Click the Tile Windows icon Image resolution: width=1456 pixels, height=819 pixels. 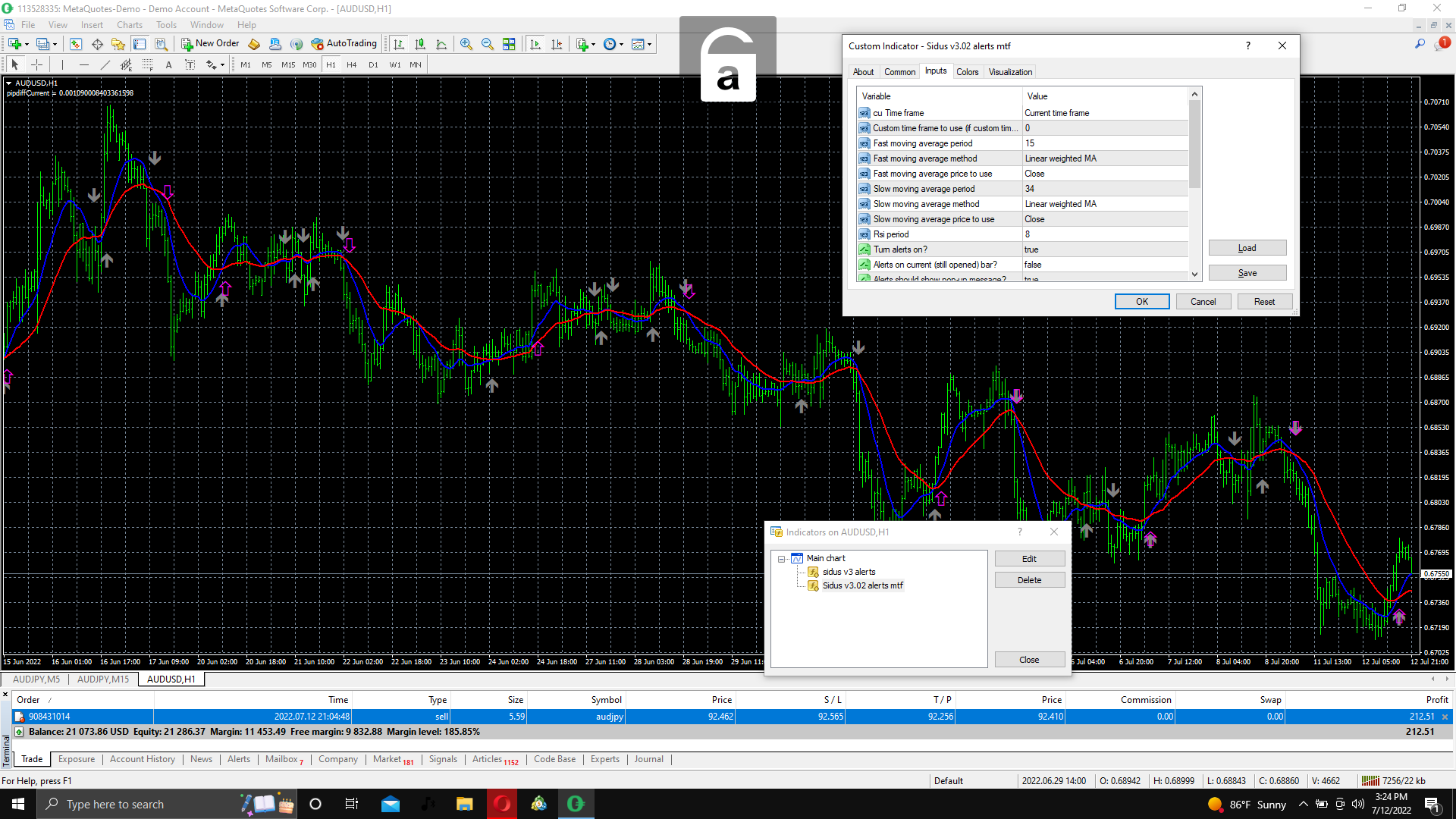(x=509, y=44)
